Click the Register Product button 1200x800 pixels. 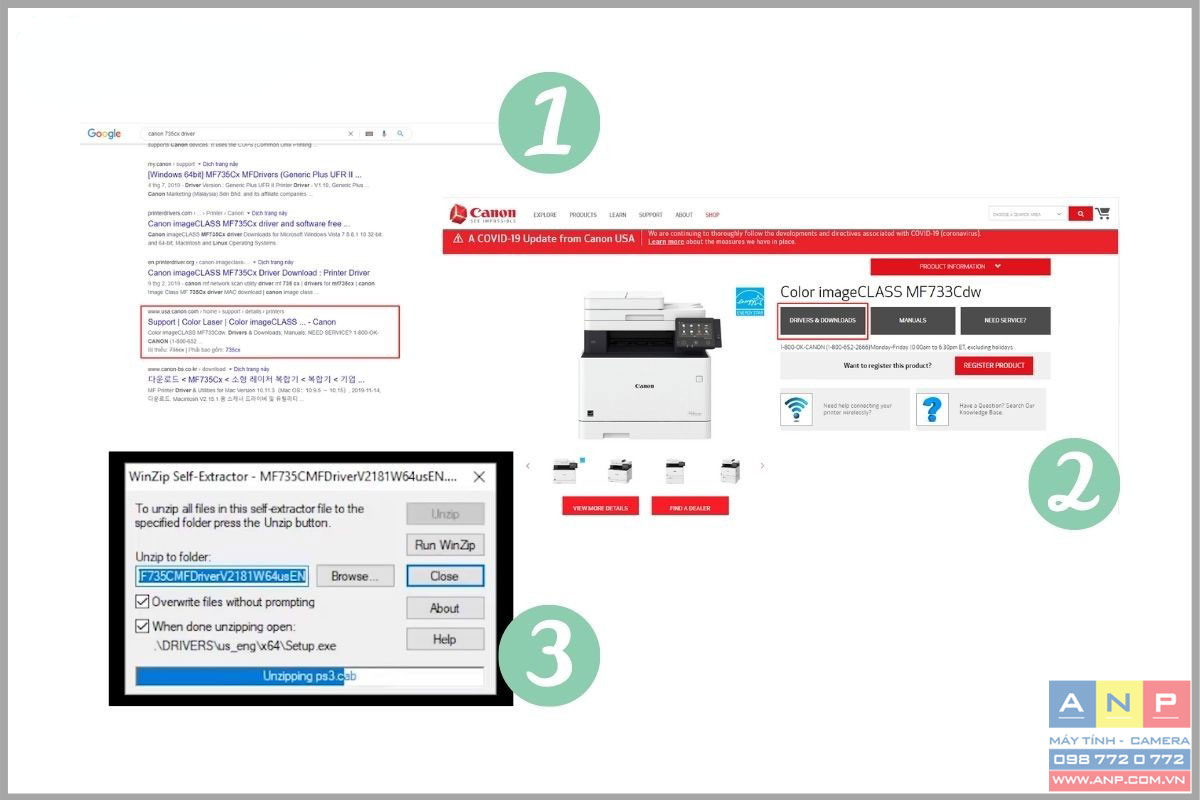pos(994,366)
